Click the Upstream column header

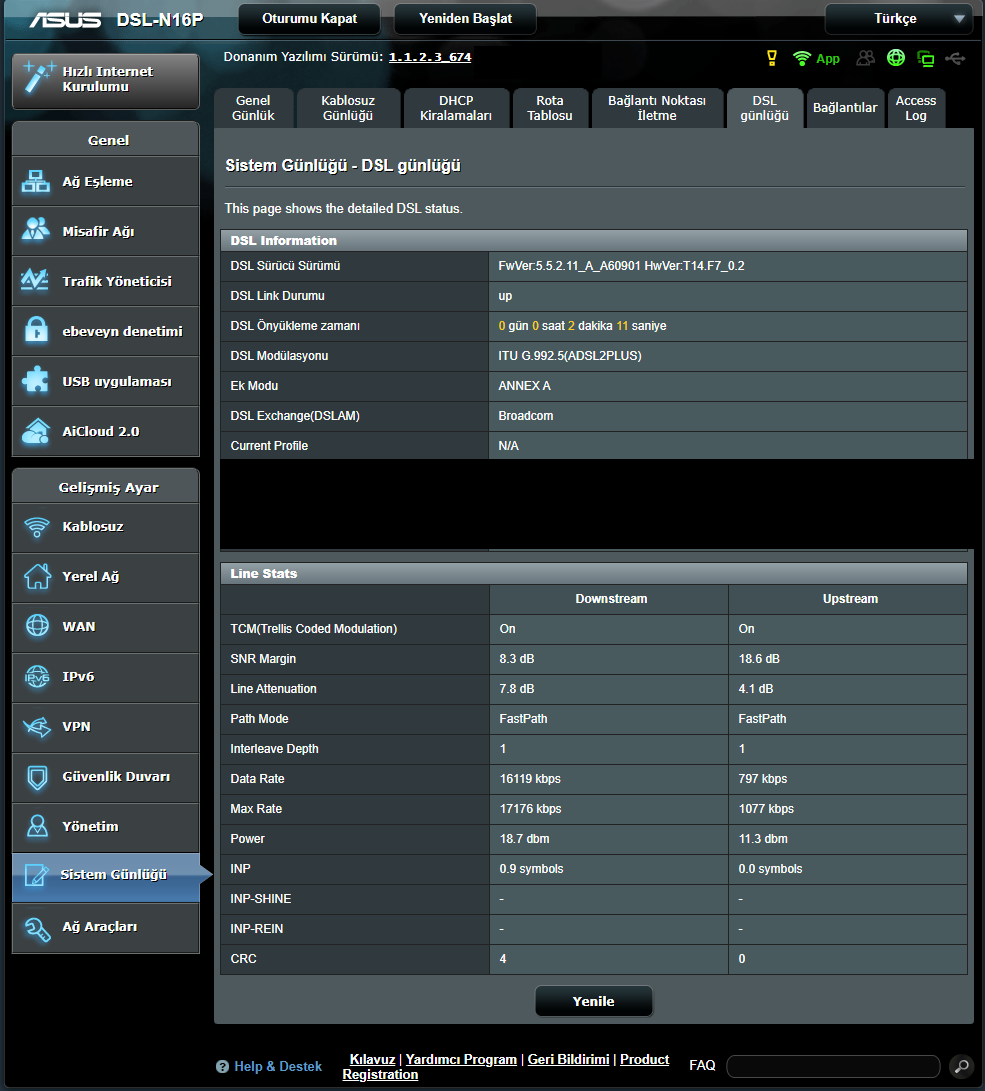click(850, 599)
